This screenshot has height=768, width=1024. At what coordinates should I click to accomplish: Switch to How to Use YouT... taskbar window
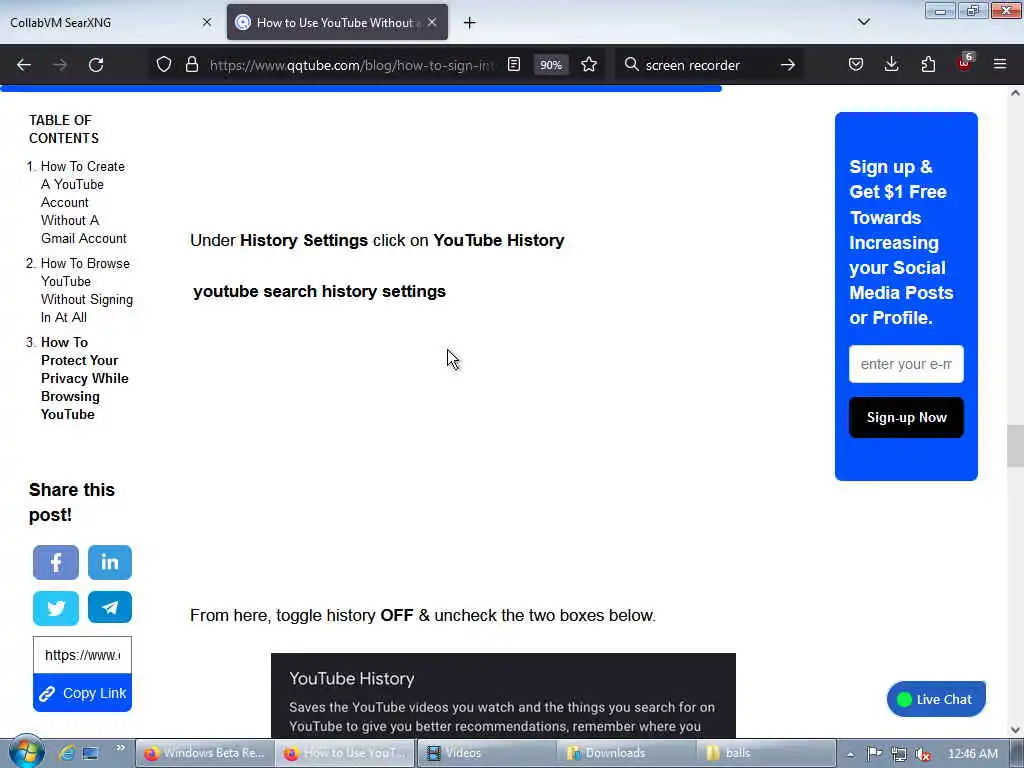point(345,753)
